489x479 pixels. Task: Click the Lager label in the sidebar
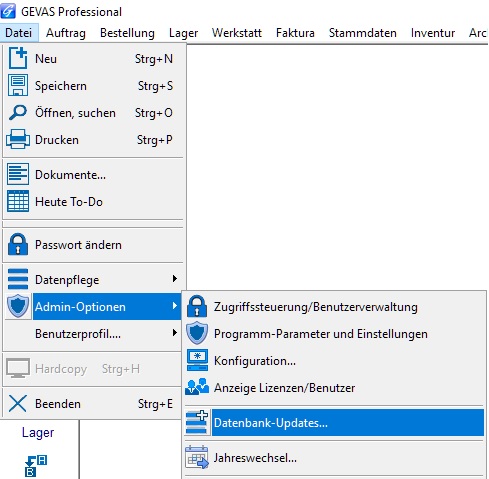pyautogui.click(x=38, y=433)
